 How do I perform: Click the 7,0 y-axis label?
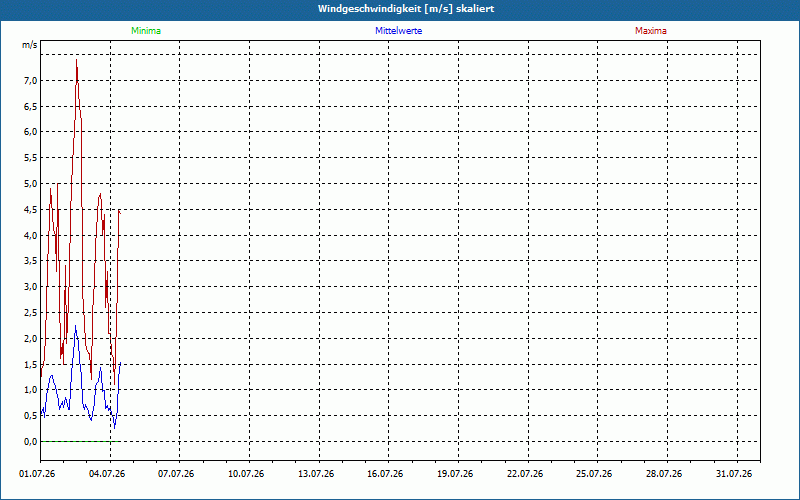coord(31,80)
